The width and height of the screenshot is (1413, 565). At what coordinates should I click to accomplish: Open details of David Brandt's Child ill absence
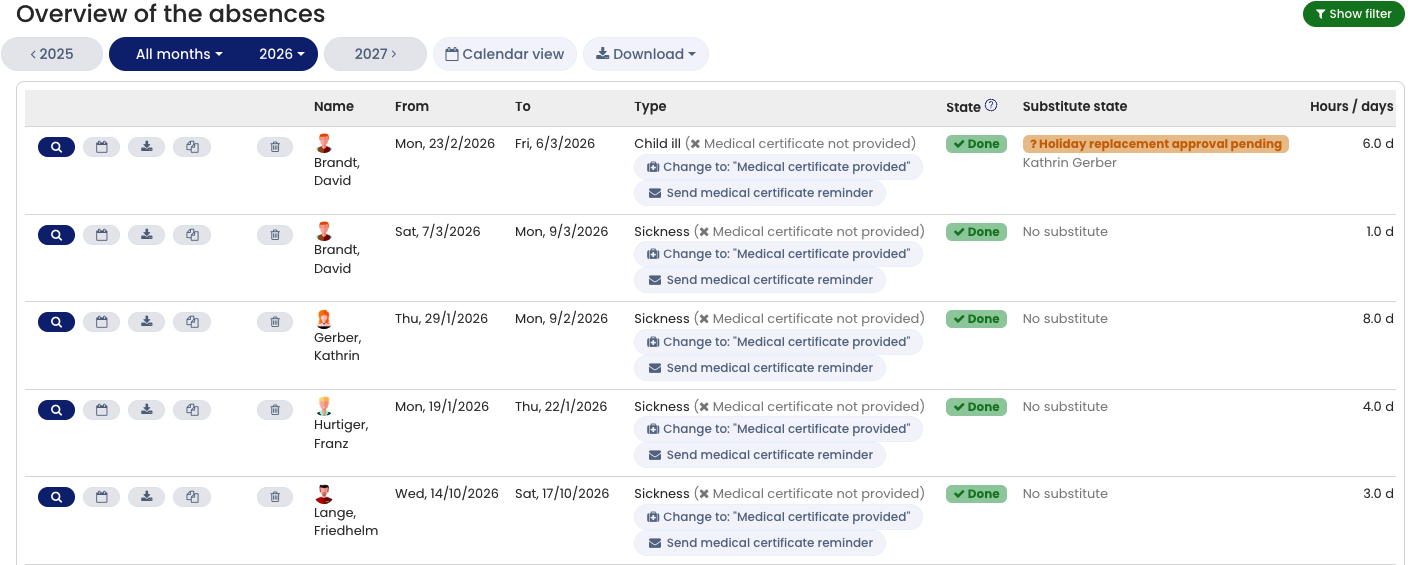pyautogui.click(x=56, y=147)
